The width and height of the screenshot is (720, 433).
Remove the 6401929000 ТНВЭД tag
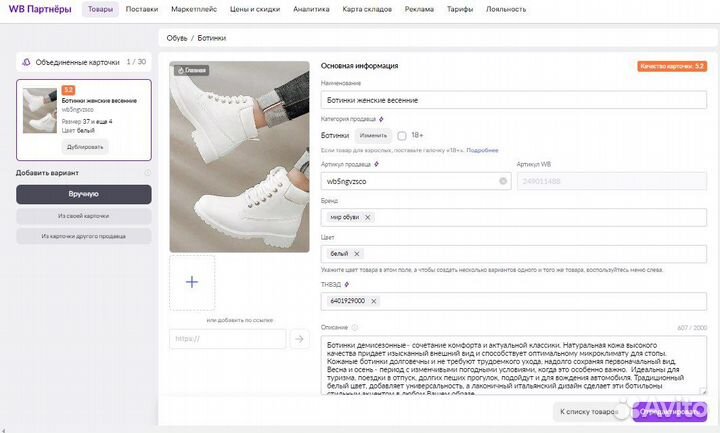(373, 301)
